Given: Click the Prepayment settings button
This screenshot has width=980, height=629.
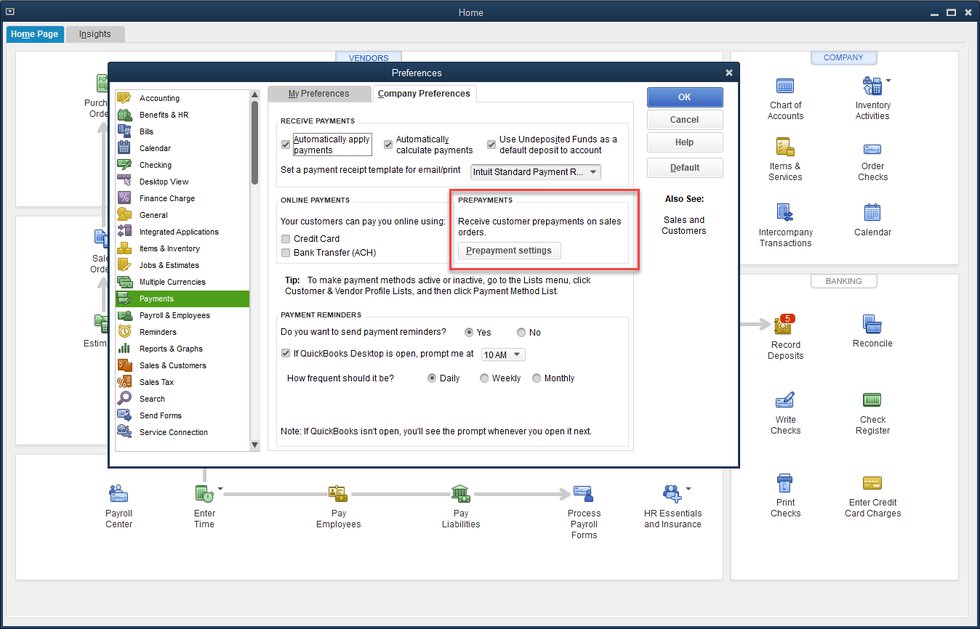Looking at the screenshot, I should click(x=508, y=250).
